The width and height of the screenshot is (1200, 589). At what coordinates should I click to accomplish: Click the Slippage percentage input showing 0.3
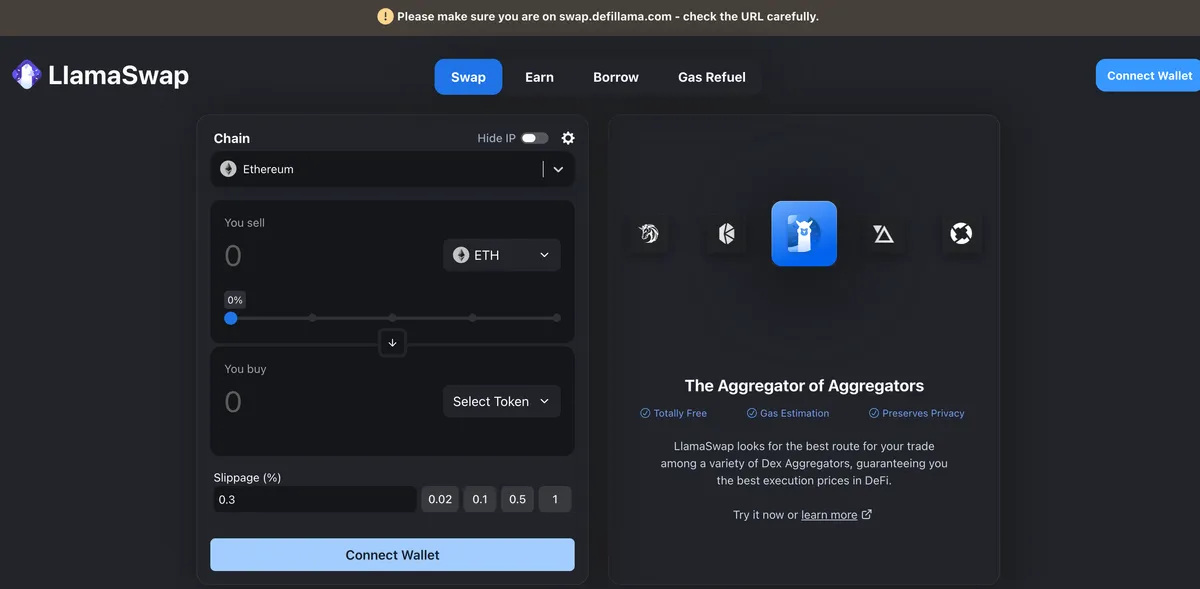pyautogui.click(x=315, y=499)
